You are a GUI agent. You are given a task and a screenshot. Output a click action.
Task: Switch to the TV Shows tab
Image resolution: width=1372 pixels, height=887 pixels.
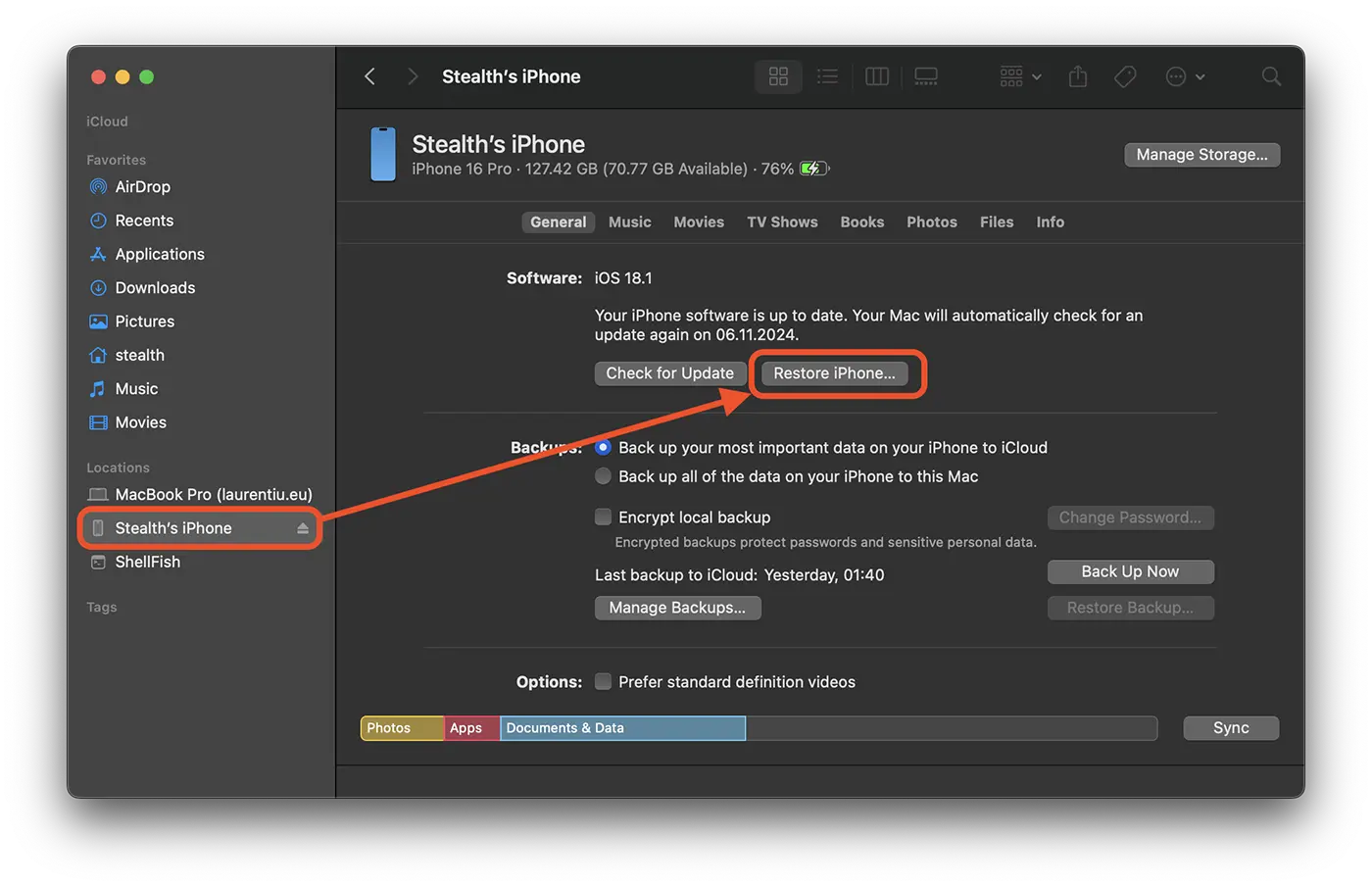point(782,222)
